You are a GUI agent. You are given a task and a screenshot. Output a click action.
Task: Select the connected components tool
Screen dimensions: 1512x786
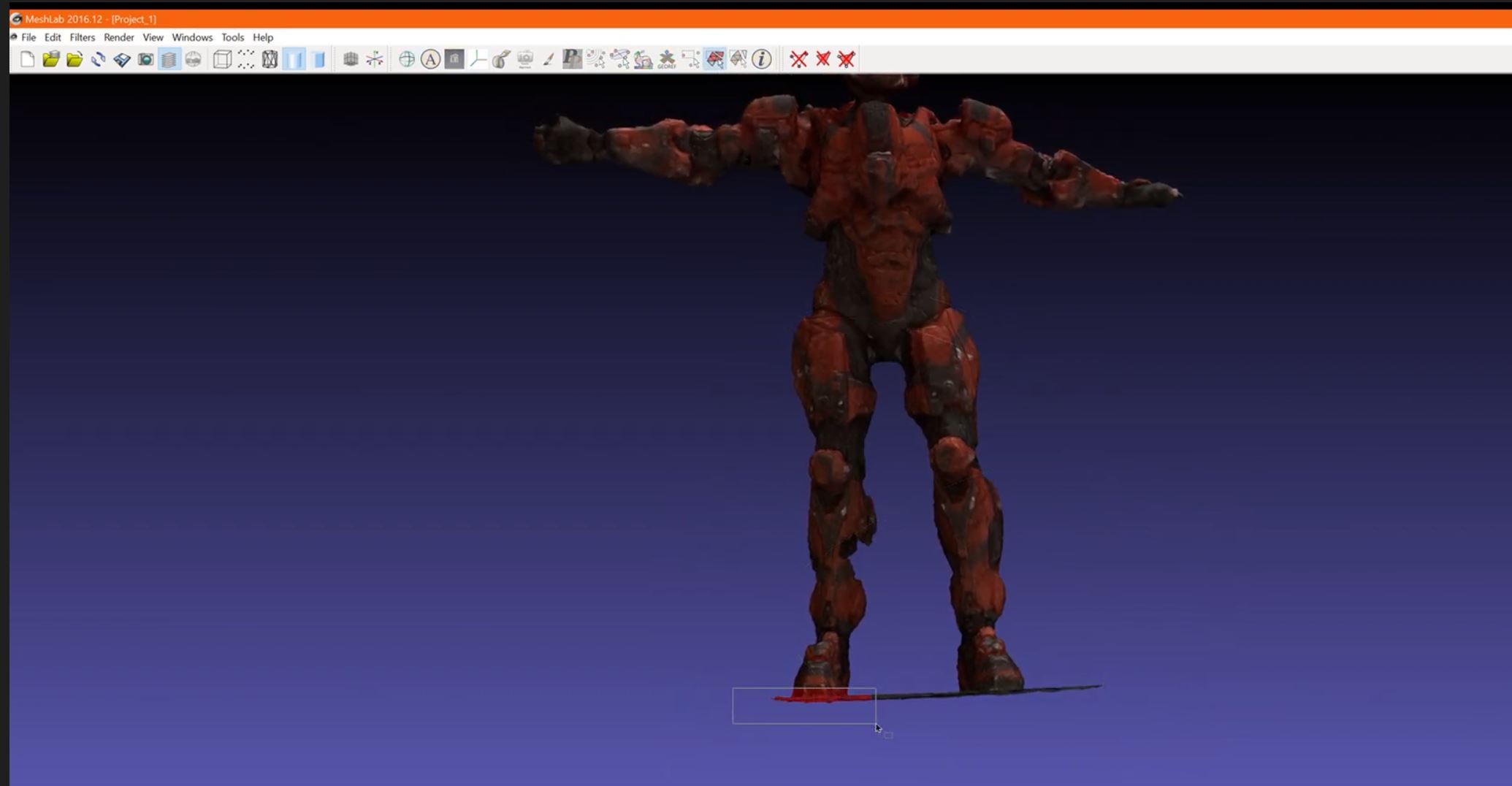(x=619, y=59)
